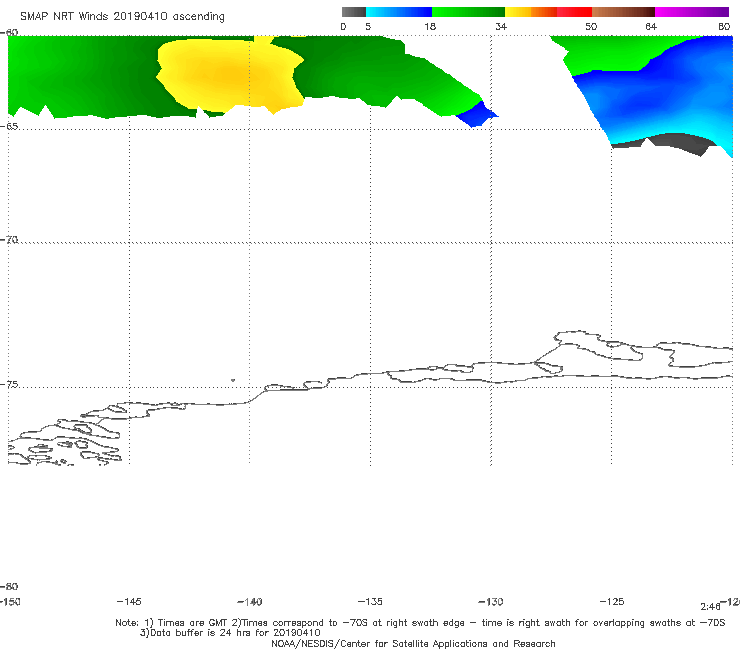
Task: Click the NOAA/NESDIS Center for Satellite Applications credit
Action: click(x=413, y=644)
